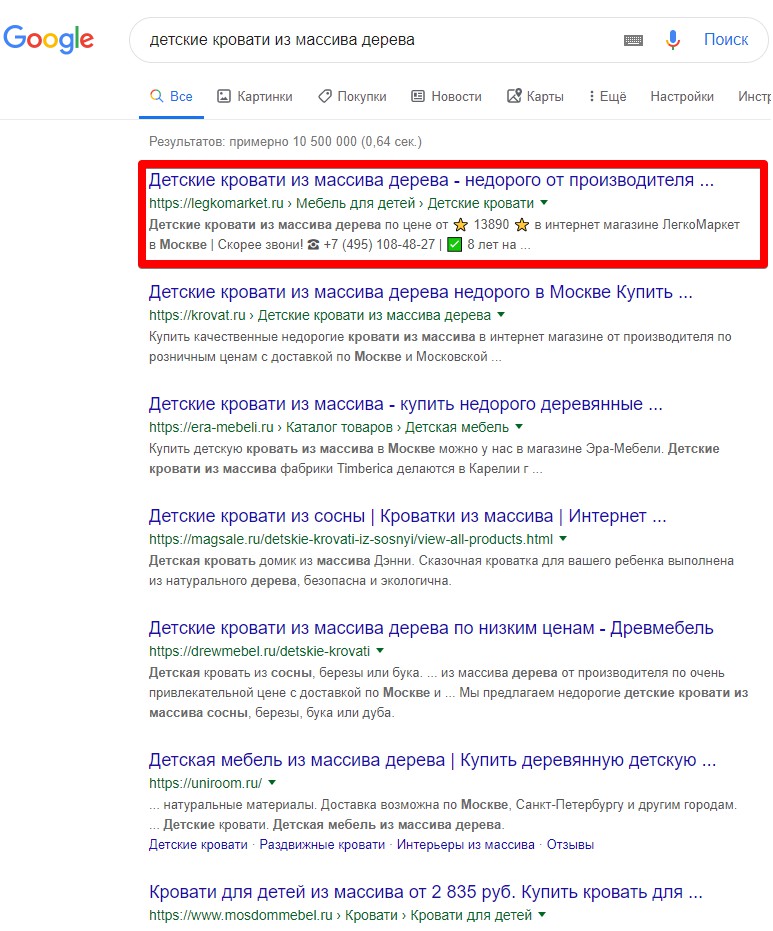The image size is (773, 931).
Task: Focus the search query input field
Action: coord(380,40)
